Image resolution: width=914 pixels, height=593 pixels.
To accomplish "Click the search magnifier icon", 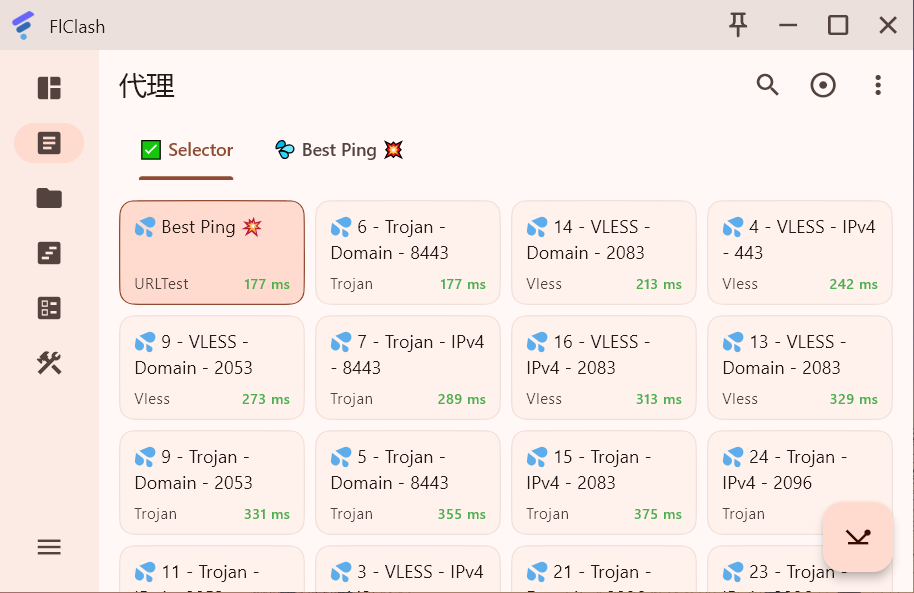I will click(x=767, y=85).
